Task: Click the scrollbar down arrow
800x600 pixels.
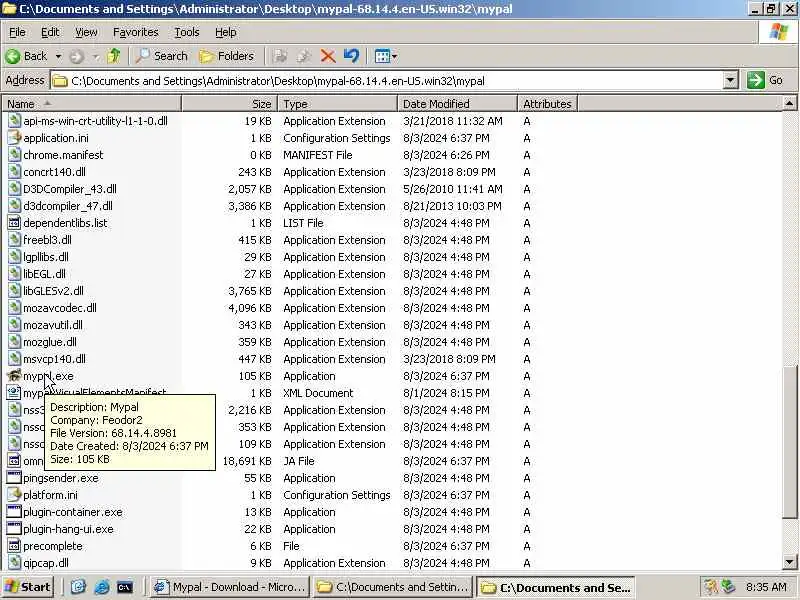Action: click(789, 563)
